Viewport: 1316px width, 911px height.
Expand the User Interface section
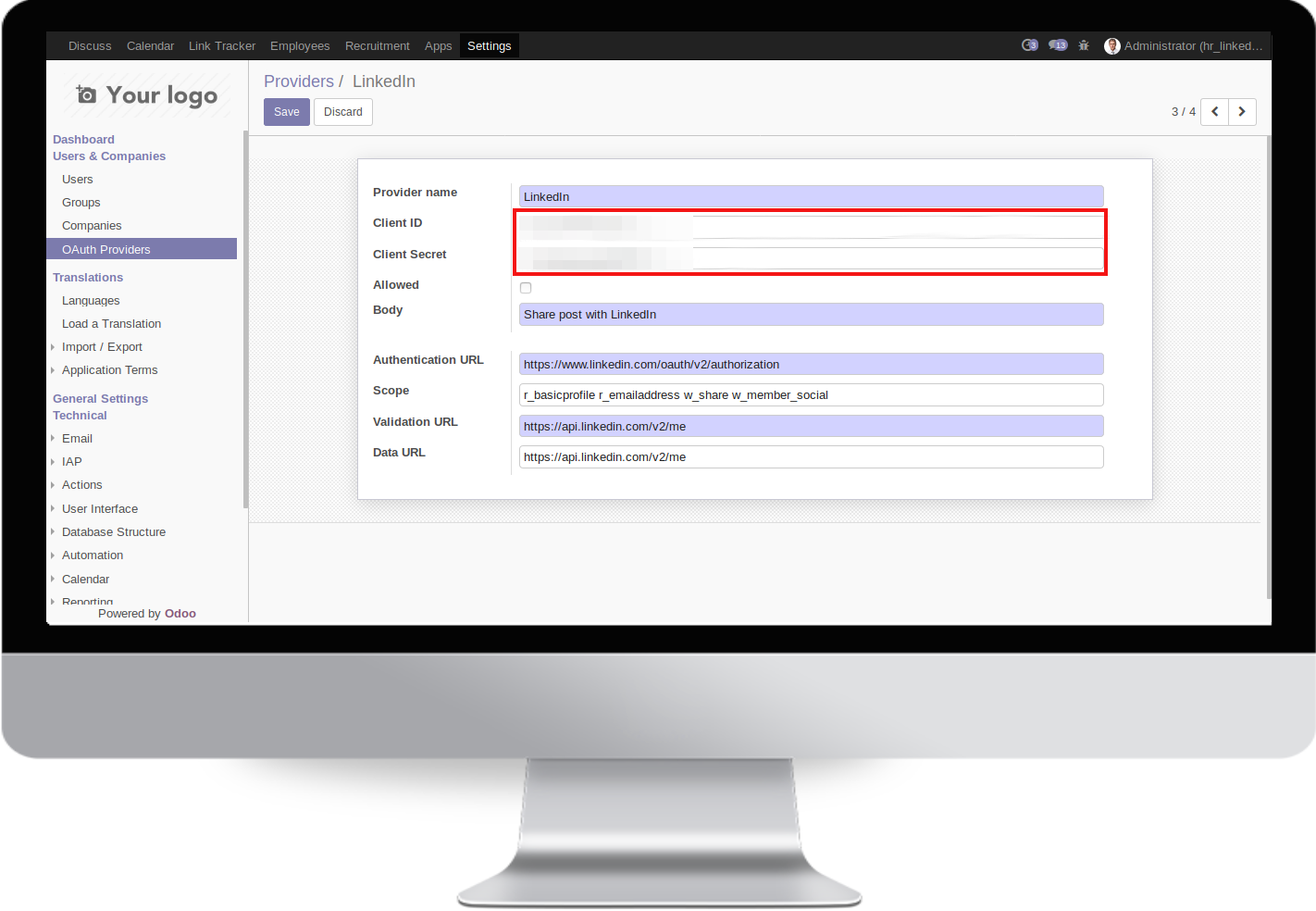(99, 509)
